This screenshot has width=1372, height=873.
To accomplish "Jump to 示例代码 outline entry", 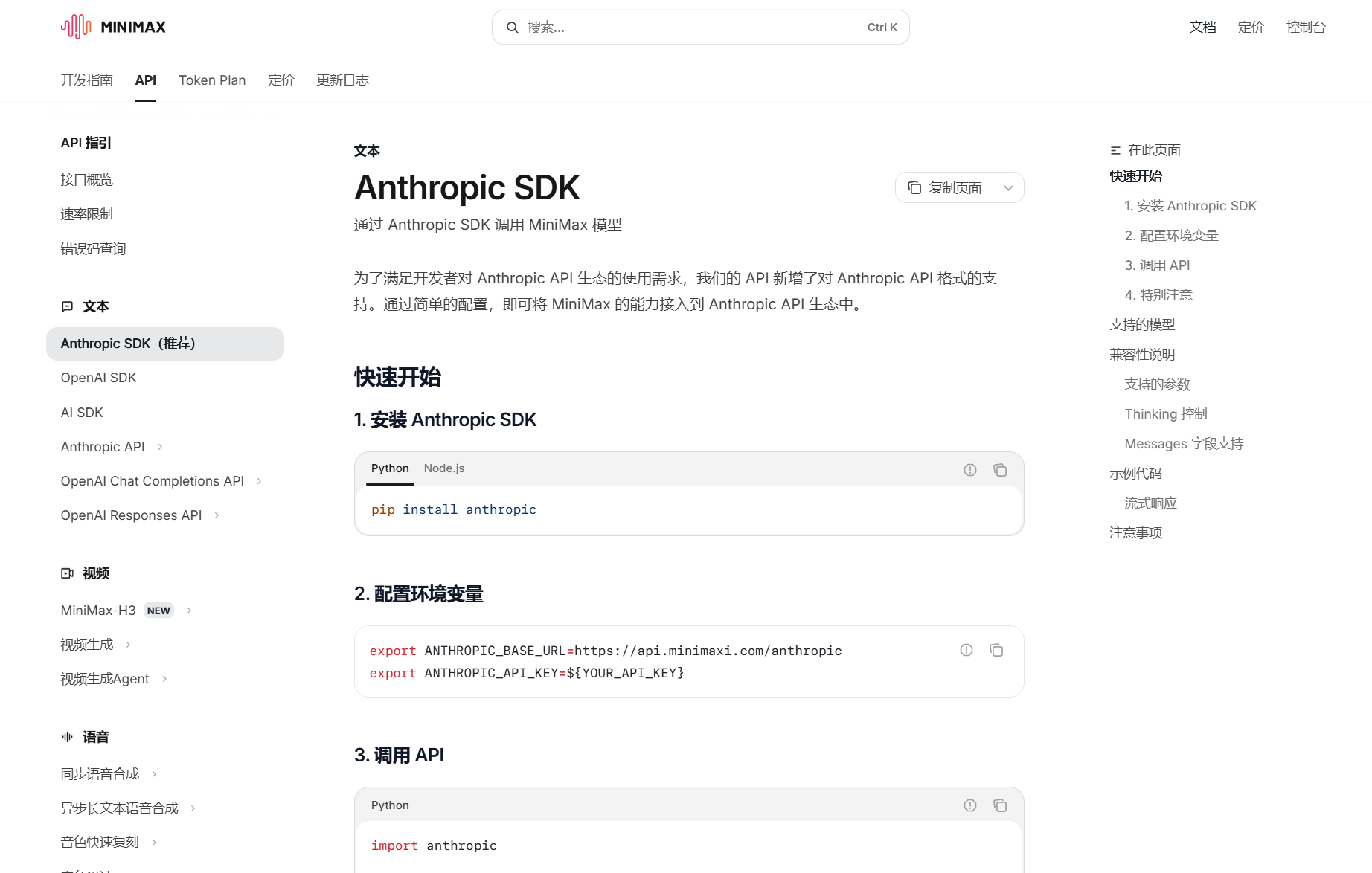I will click(x=1136, y=474).
